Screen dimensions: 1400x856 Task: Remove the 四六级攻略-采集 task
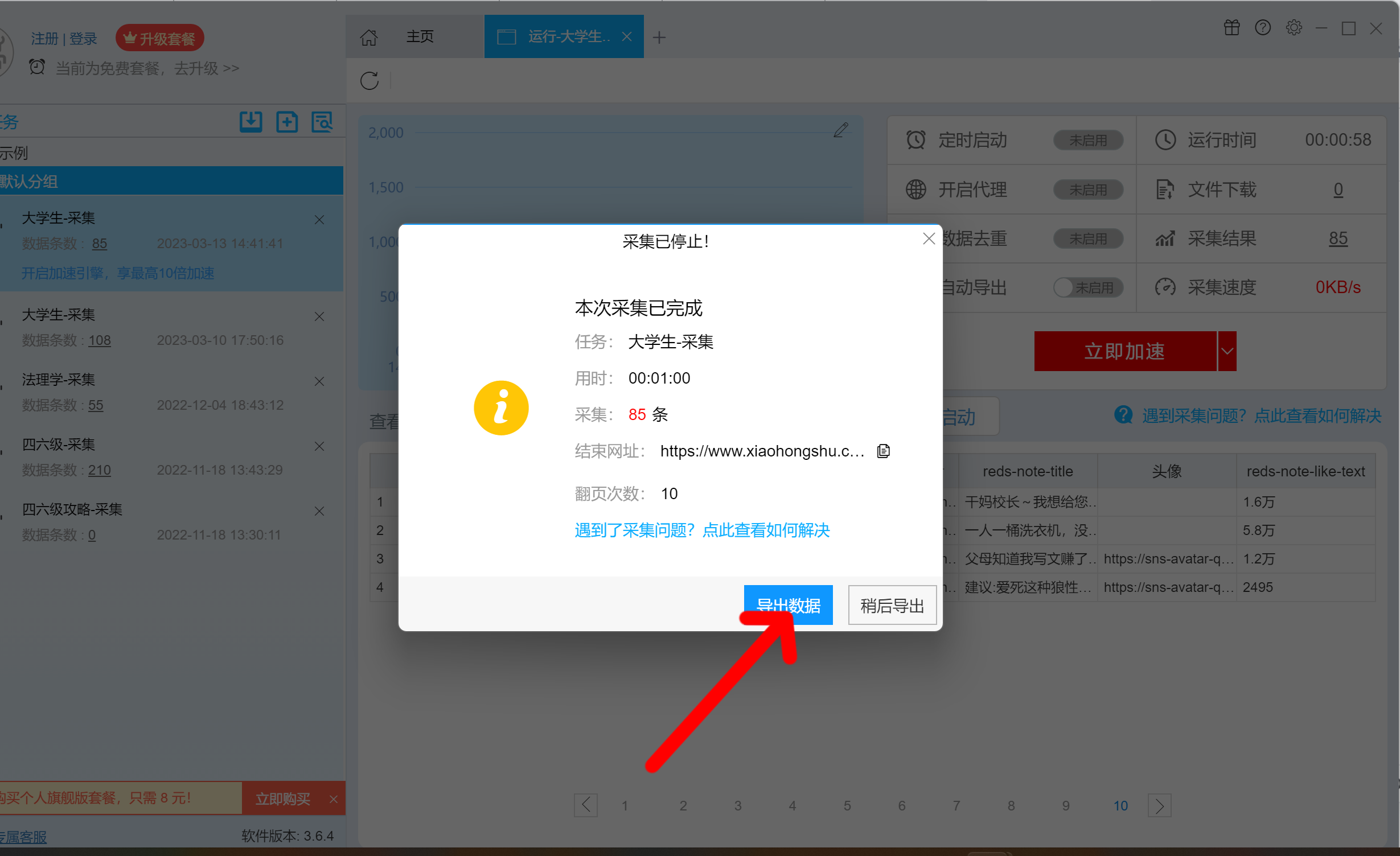point(319,511)
